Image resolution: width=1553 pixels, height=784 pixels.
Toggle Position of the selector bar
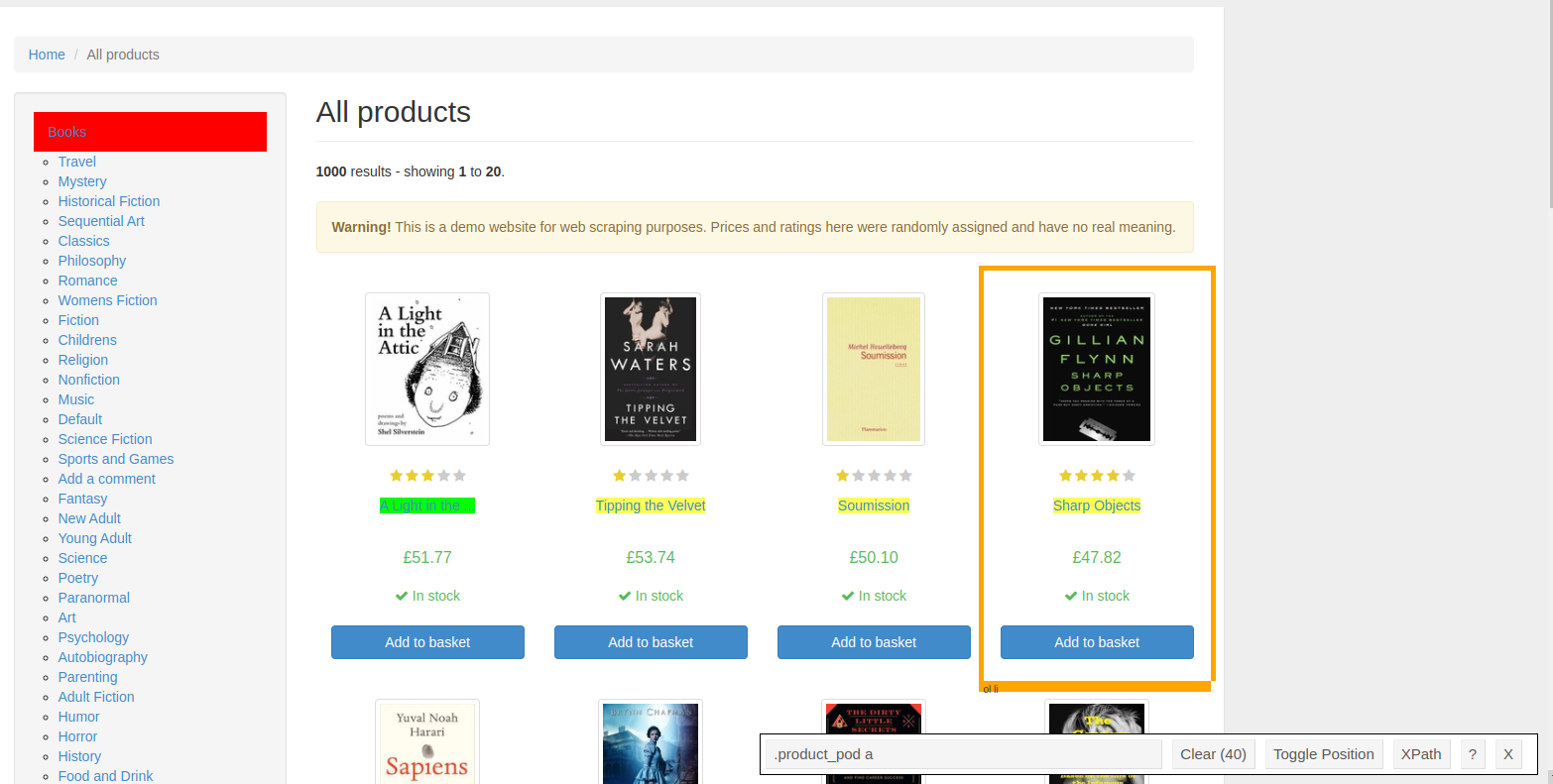tap(1324, 754)
